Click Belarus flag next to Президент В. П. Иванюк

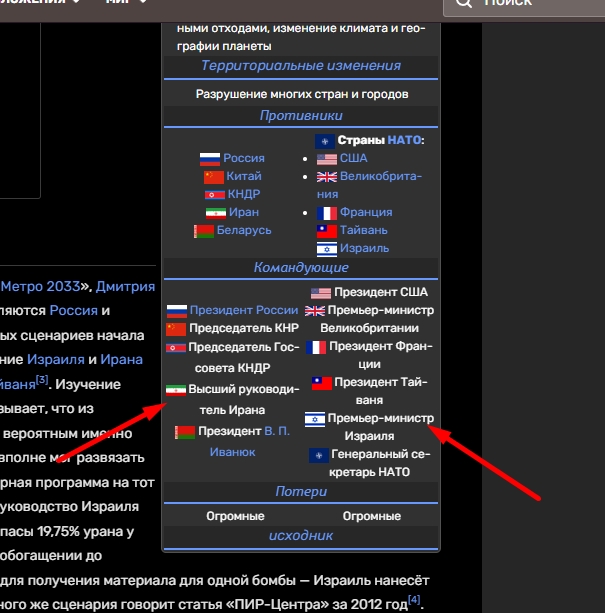(185, 432)
